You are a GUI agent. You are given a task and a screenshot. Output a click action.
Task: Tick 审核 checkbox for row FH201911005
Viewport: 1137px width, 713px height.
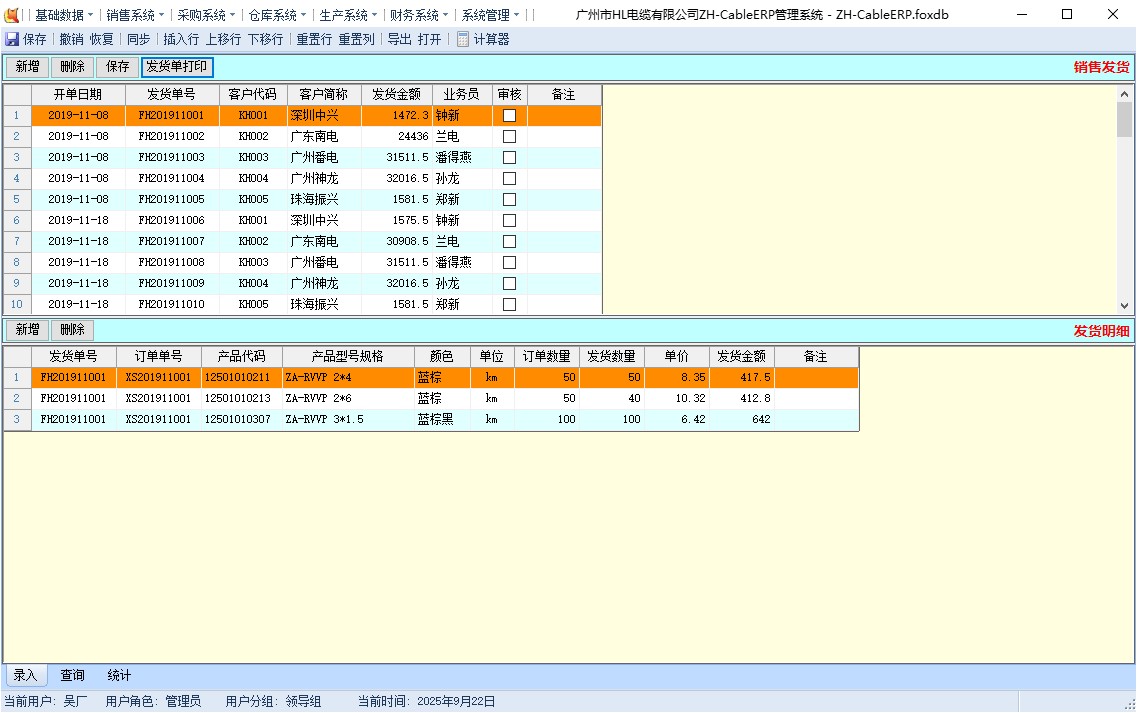[x=509, y=200]
